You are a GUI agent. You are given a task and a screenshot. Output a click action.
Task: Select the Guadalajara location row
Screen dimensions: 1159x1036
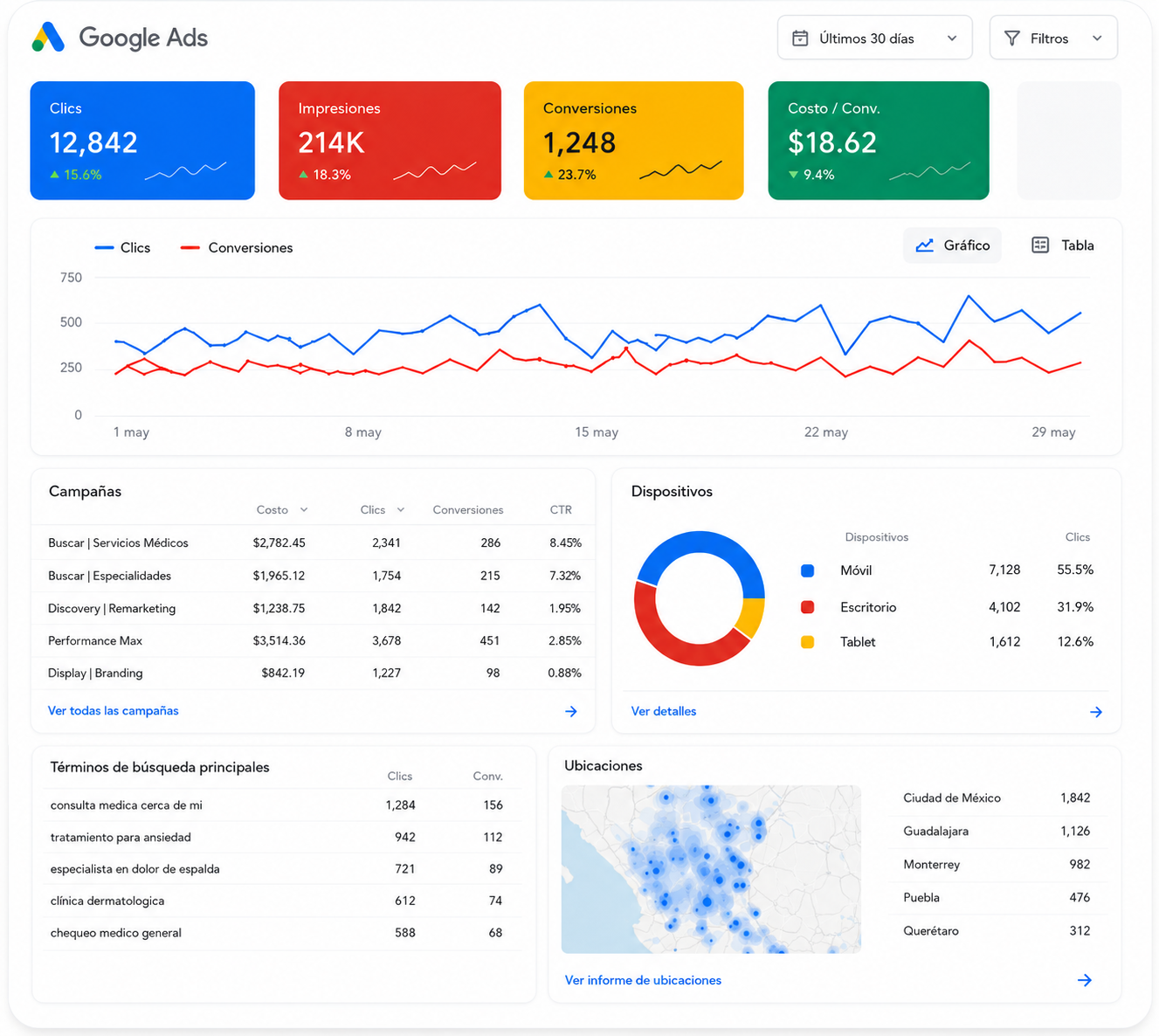pyautogui.click(x=998, y=832)
